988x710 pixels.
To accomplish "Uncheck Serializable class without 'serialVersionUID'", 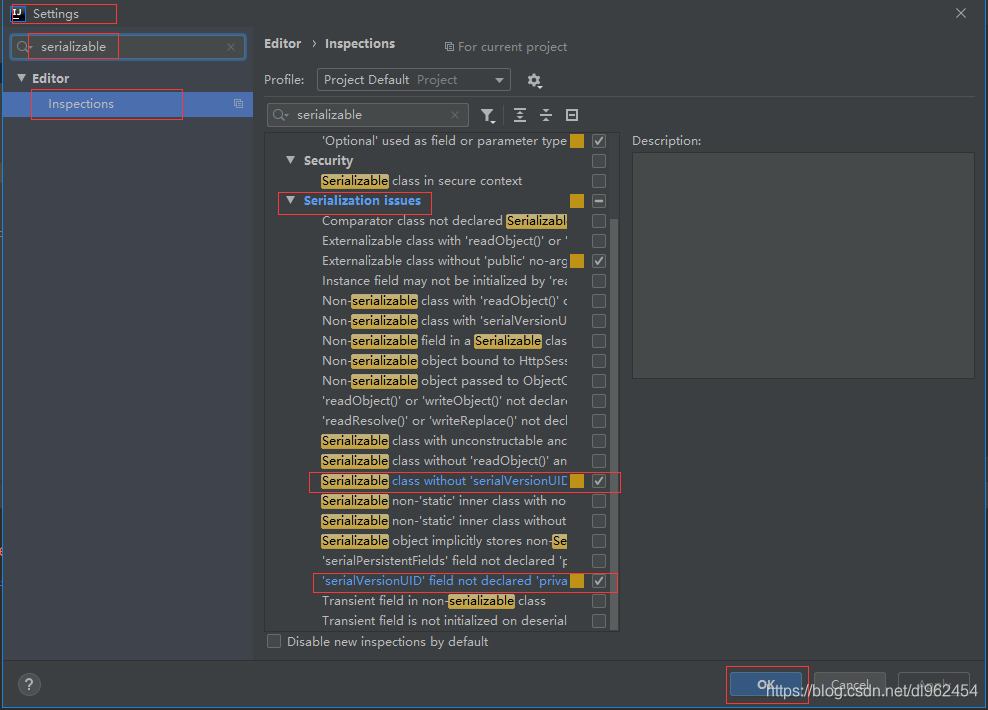I will 599,481.
